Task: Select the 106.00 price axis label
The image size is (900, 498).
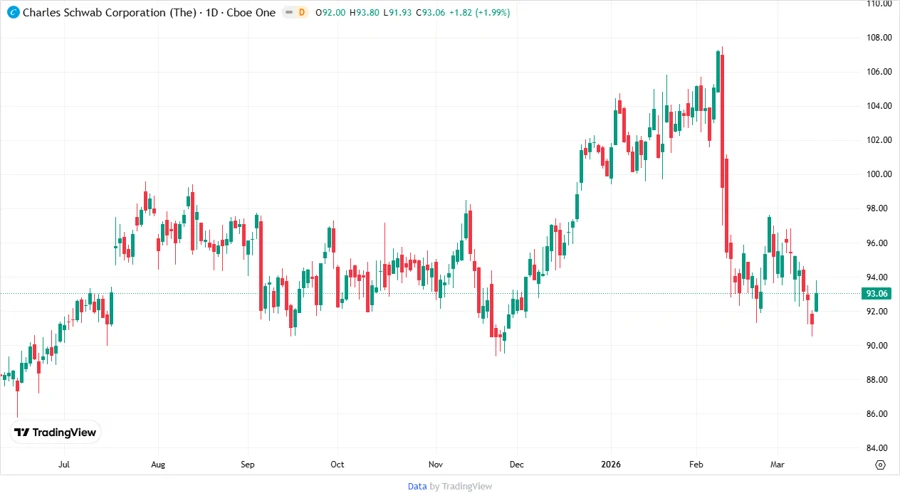Action: 879,72
